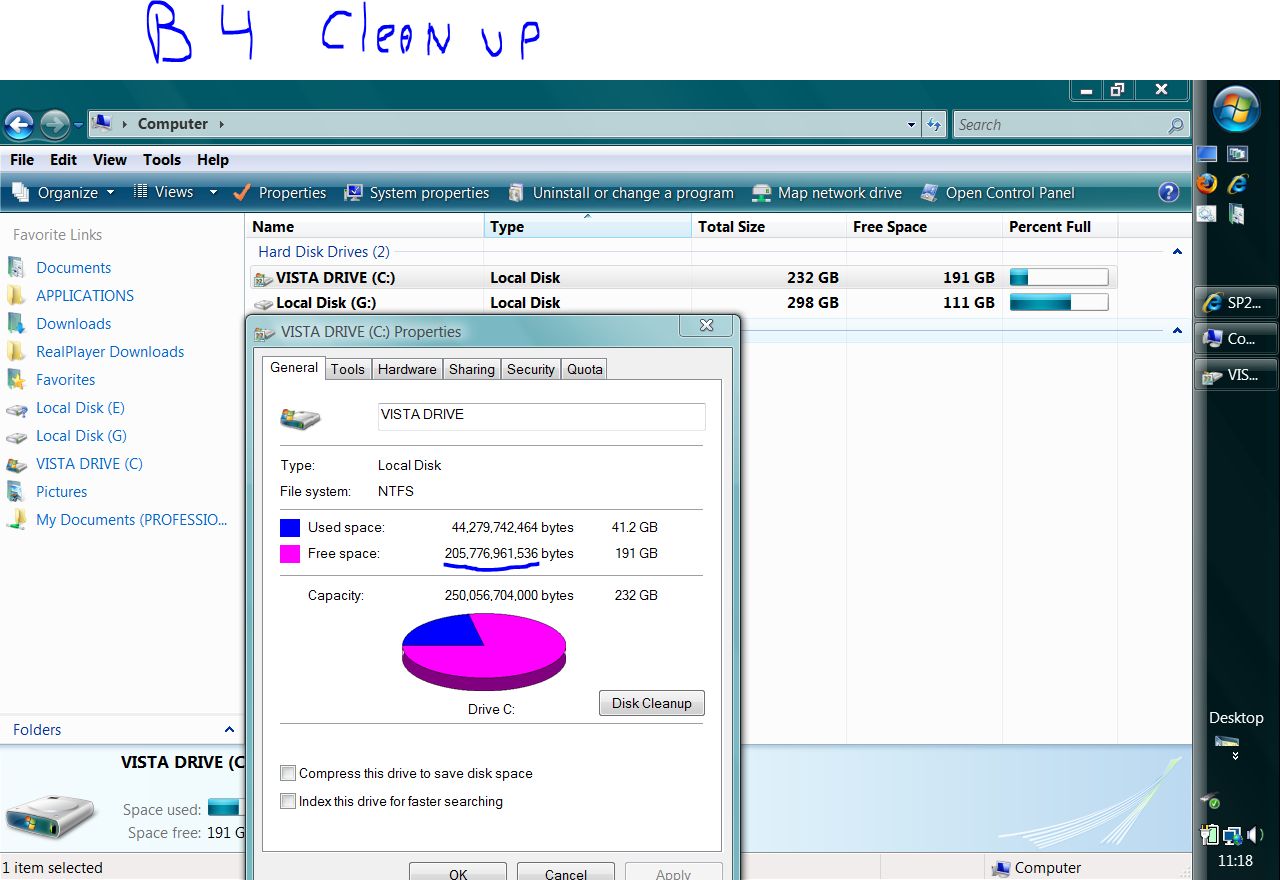This screenshot has width=1280, height=880.
Task: Open the address bar history dropdown
Action: pos(911,125)
